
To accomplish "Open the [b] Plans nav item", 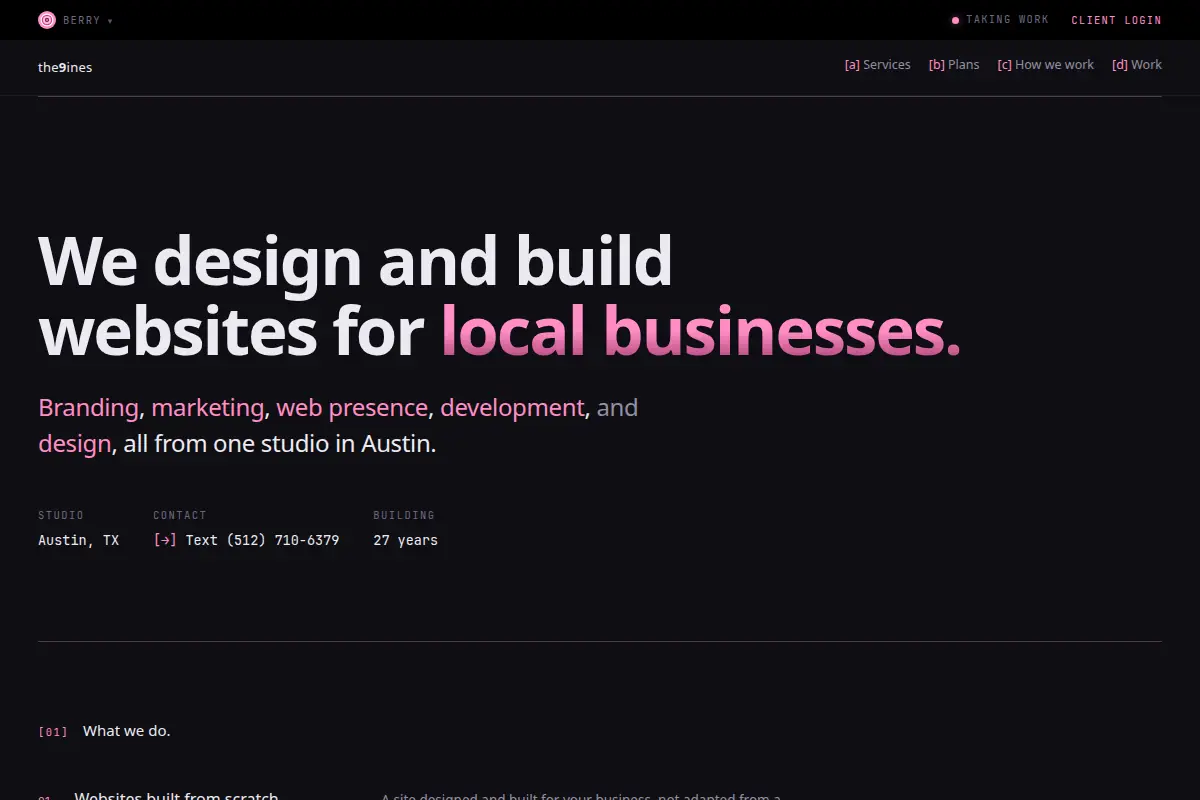I will pos(954,65).
